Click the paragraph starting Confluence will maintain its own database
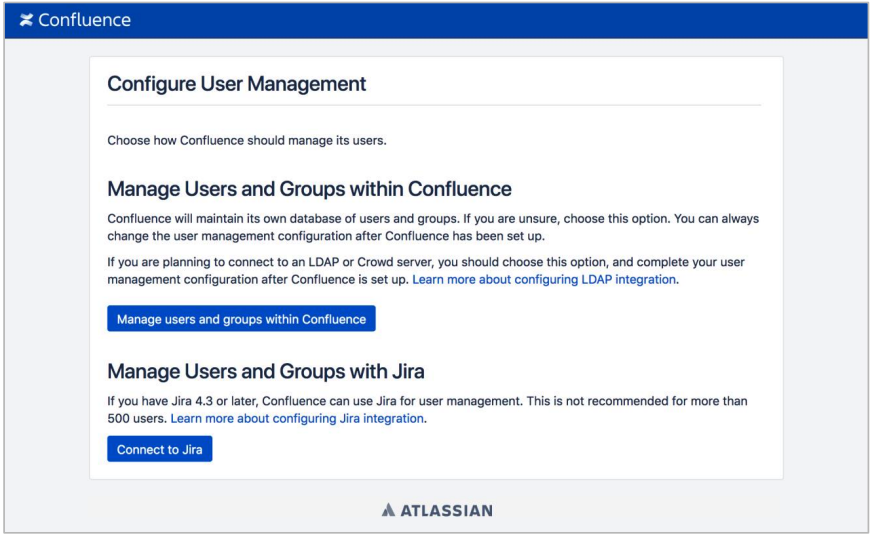 coord(433,228)
